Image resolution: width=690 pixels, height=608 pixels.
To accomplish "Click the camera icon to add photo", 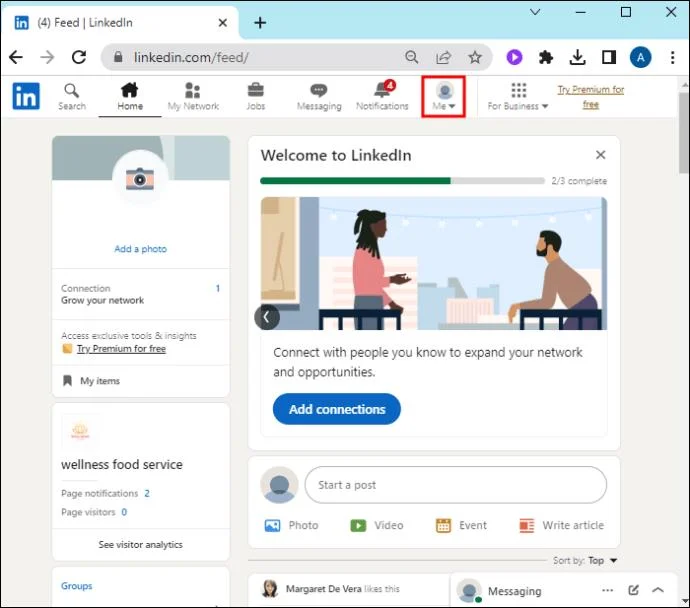I will (x=140, y=179).
